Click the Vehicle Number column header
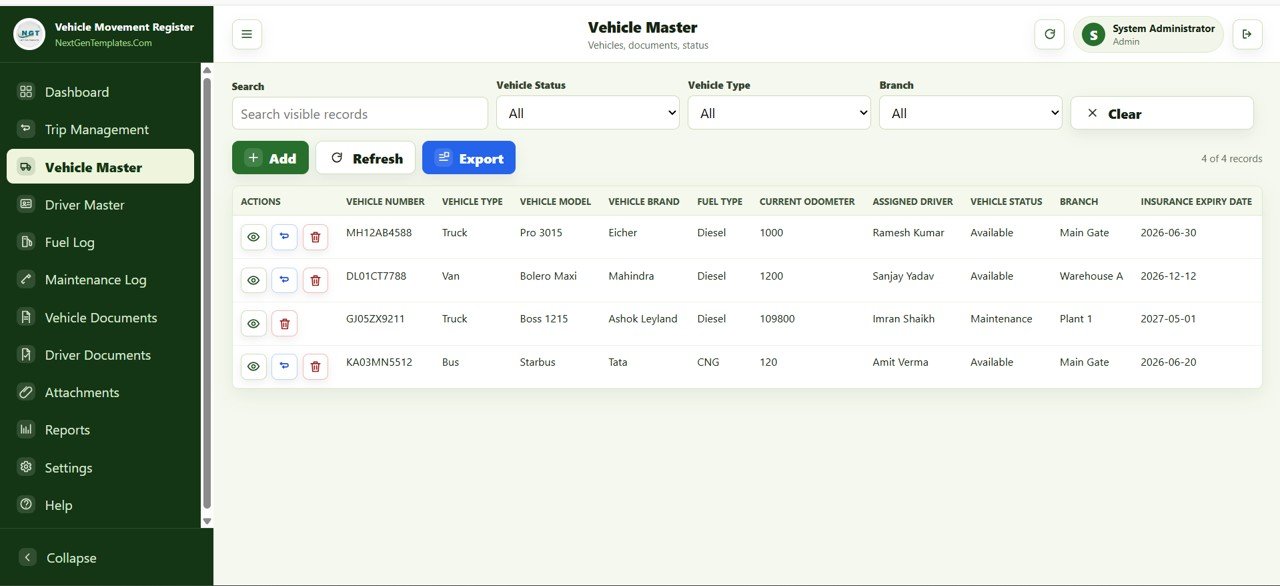The width and height of the screenshot is (1280, 586). [385, 202]
